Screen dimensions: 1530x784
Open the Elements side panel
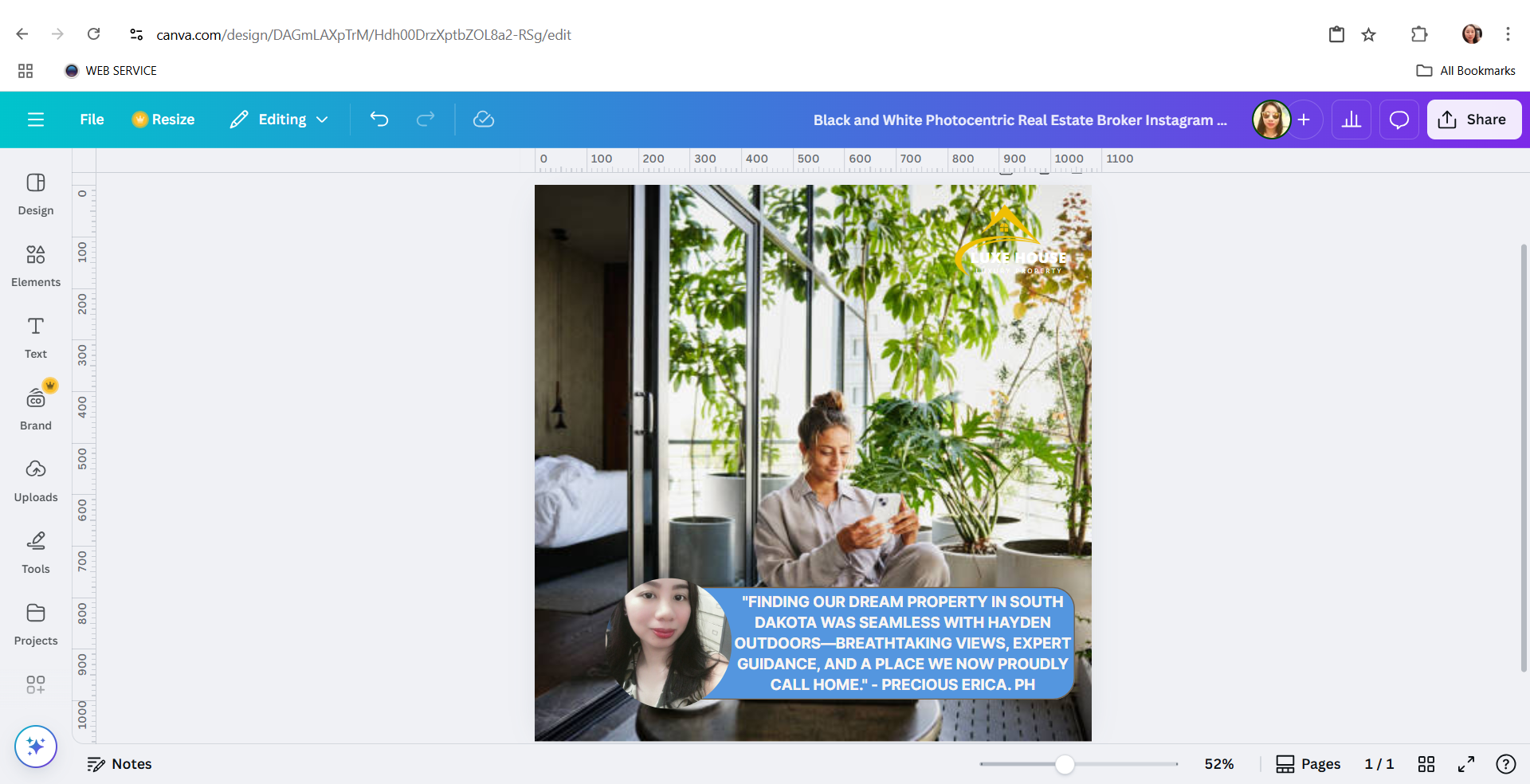click(36, 266)
